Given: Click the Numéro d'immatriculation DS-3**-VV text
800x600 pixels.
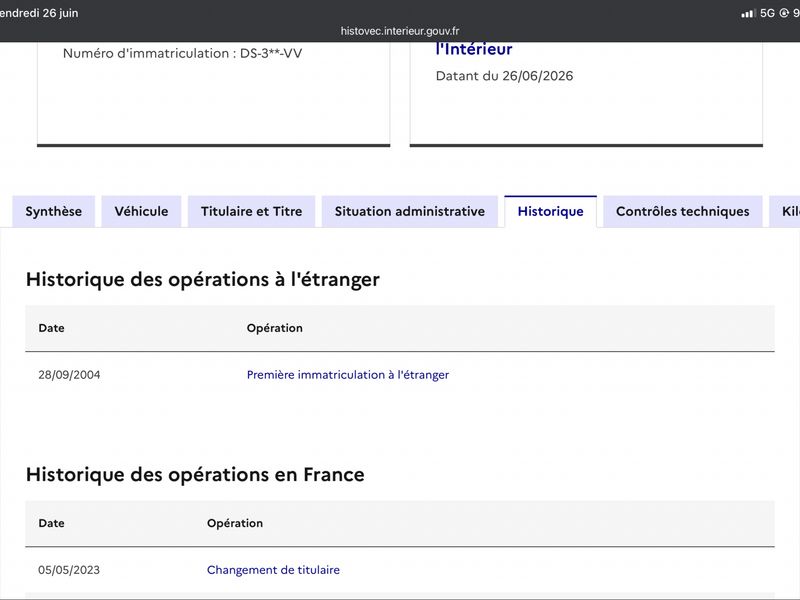Looking at the screenshot, I should tap(183, 53).
